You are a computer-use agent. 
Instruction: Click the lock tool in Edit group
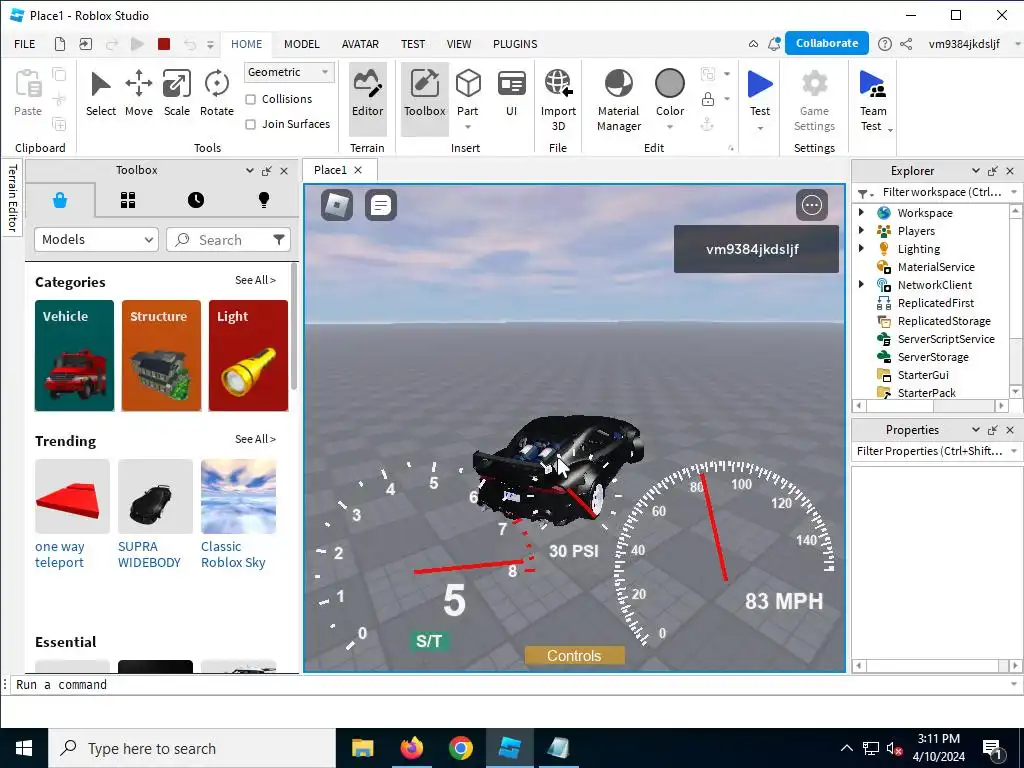707,99
